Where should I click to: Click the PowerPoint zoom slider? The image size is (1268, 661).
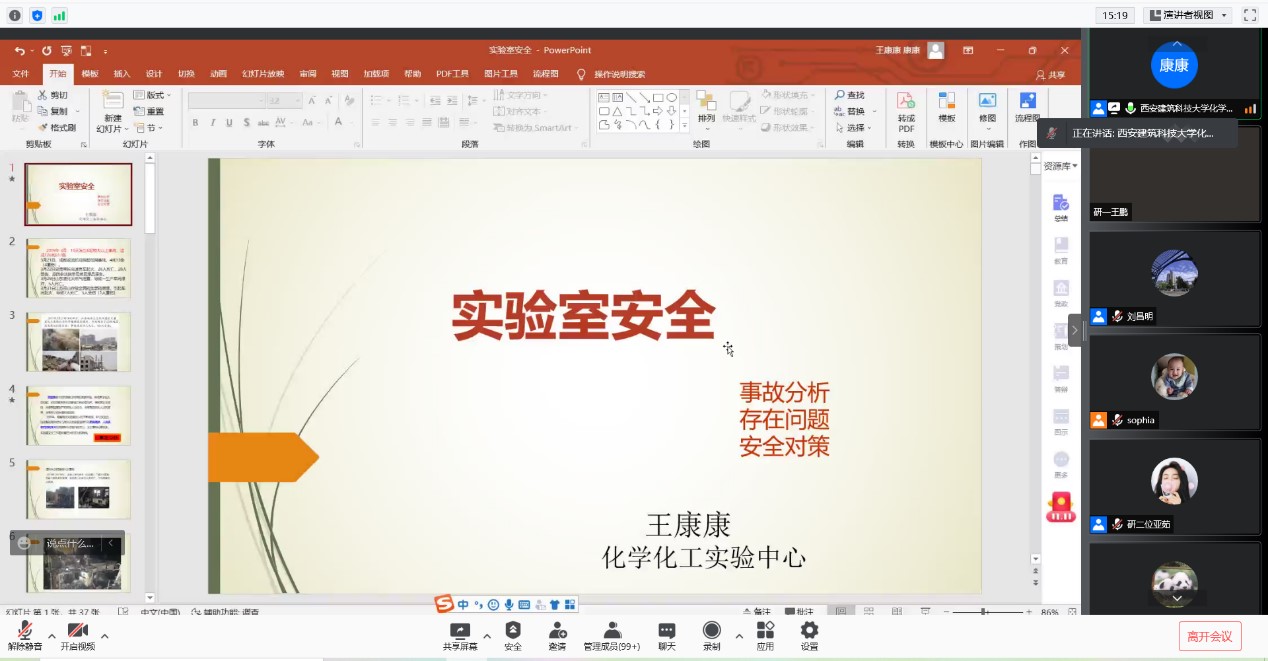point(985,611)
